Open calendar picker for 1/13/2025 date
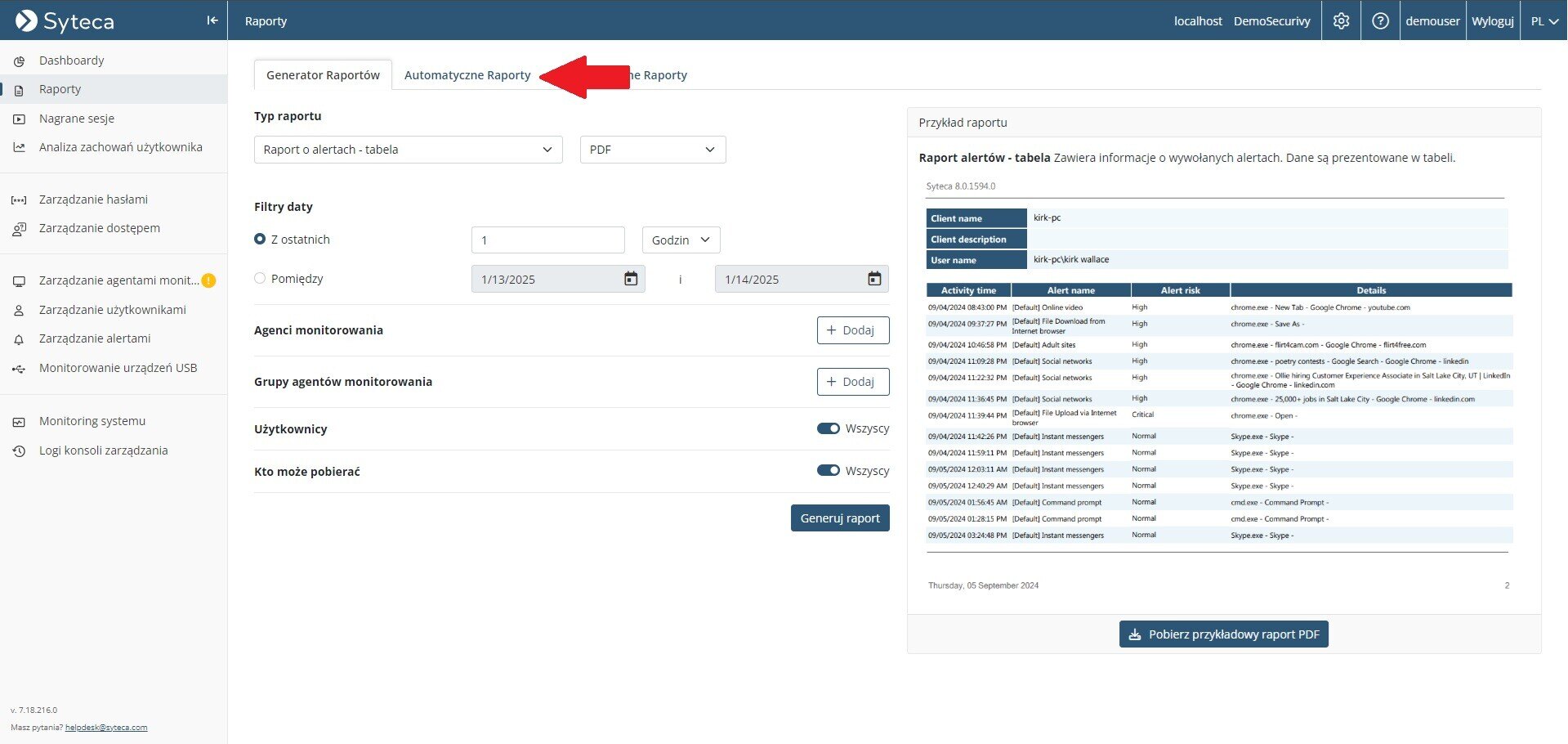Image resolution: width=1568 pixels, height=744 pixels. tap(630, 279)
